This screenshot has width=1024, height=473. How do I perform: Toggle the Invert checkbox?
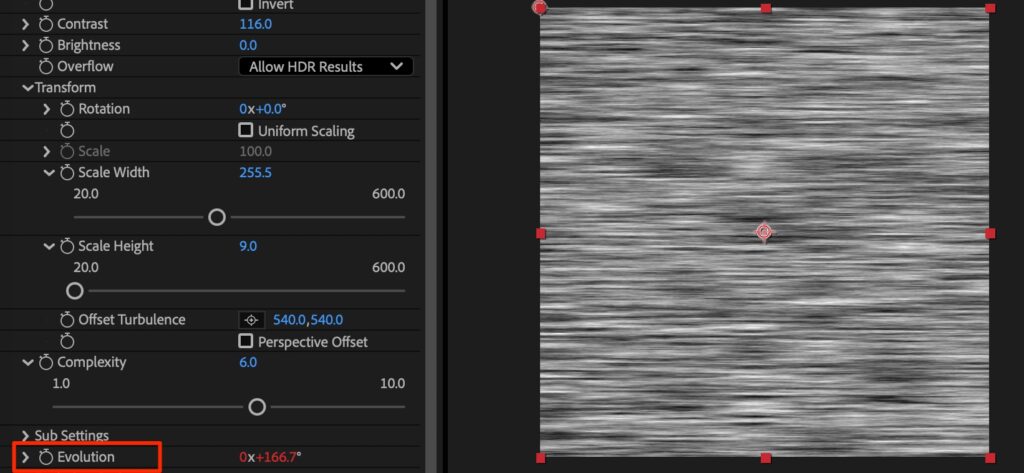click(245, 4)
